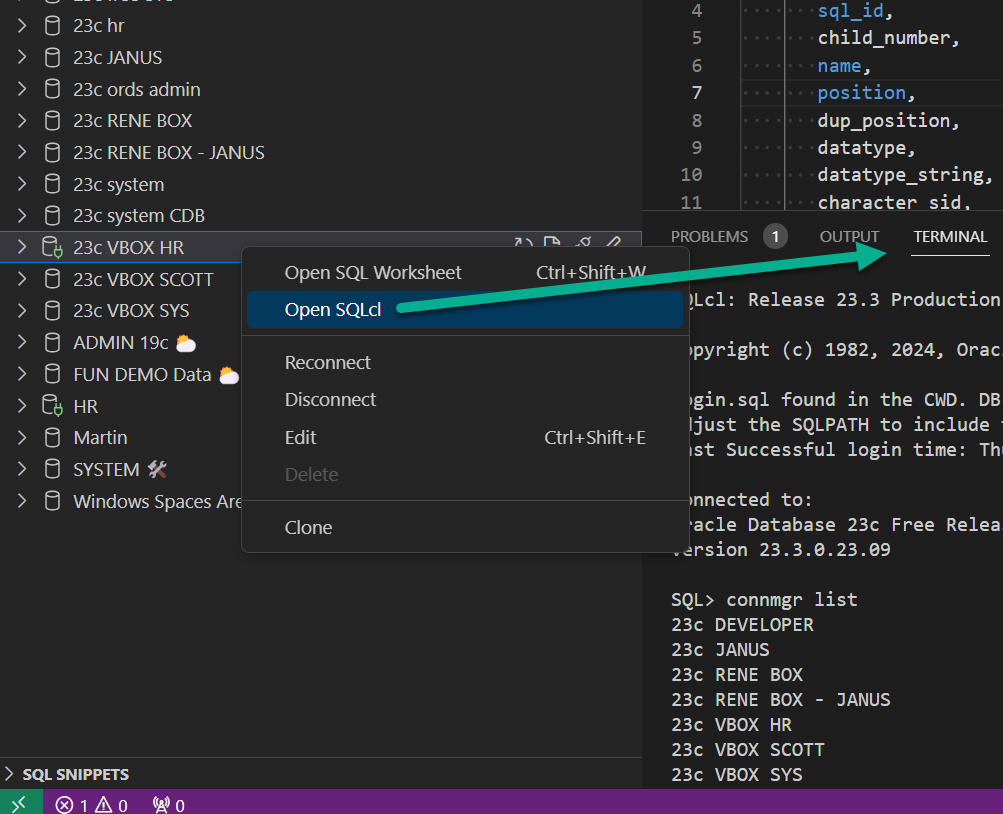The image size is (1003, 814).
Task: Expand the Martin connection
Action: point(22,438)
